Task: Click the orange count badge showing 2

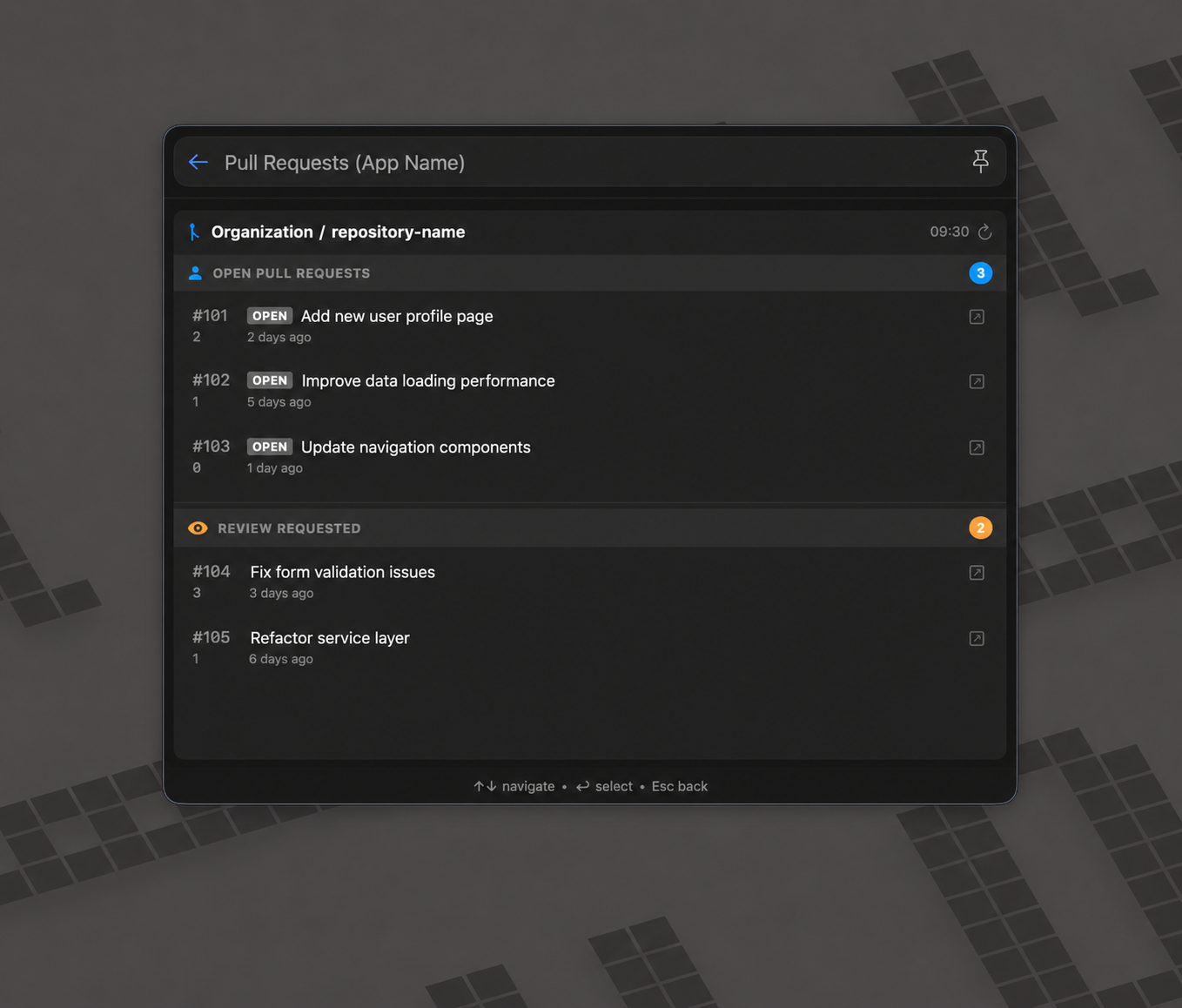Action: pyautogui.click(x=980, y=528)
